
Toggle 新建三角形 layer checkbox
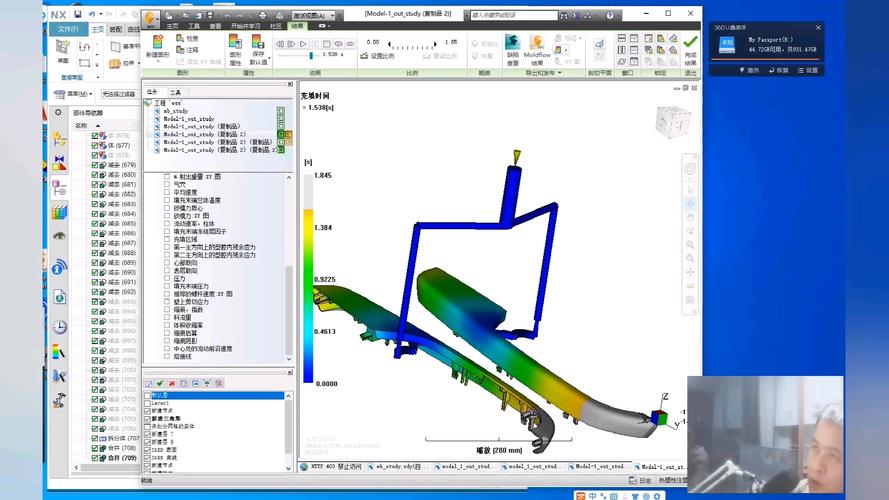tap(148, 418)
